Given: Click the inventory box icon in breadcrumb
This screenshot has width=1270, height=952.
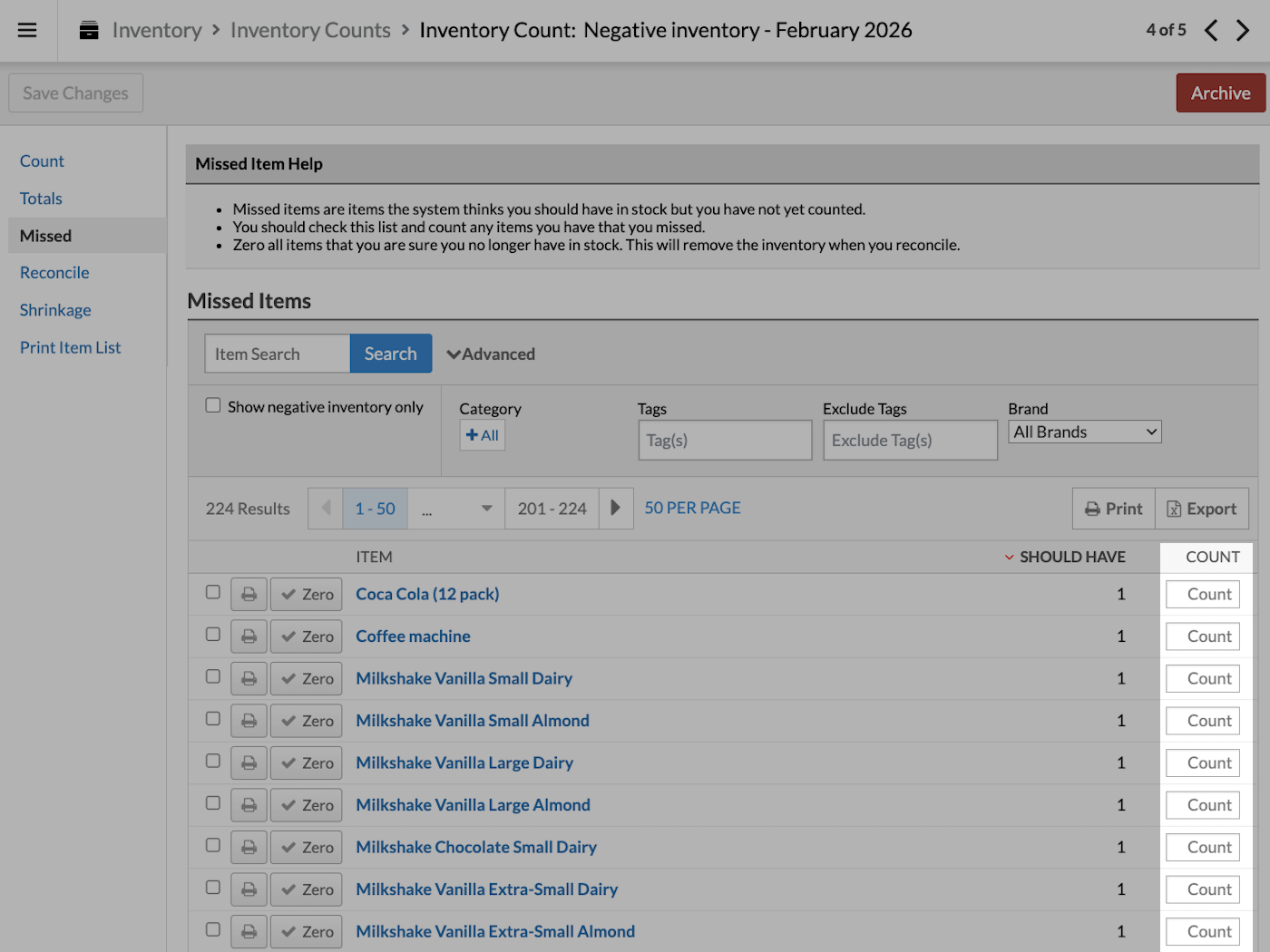Looking at the screenshot, I should click(88, 29).
